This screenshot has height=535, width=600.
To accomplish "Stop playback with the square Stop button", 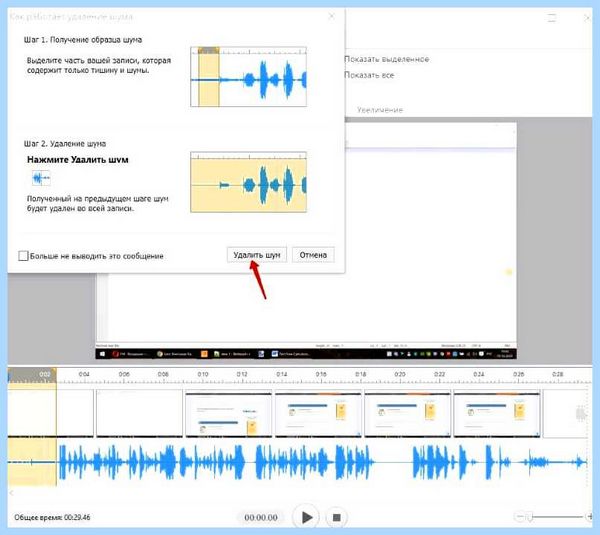I will click(337, 517).
